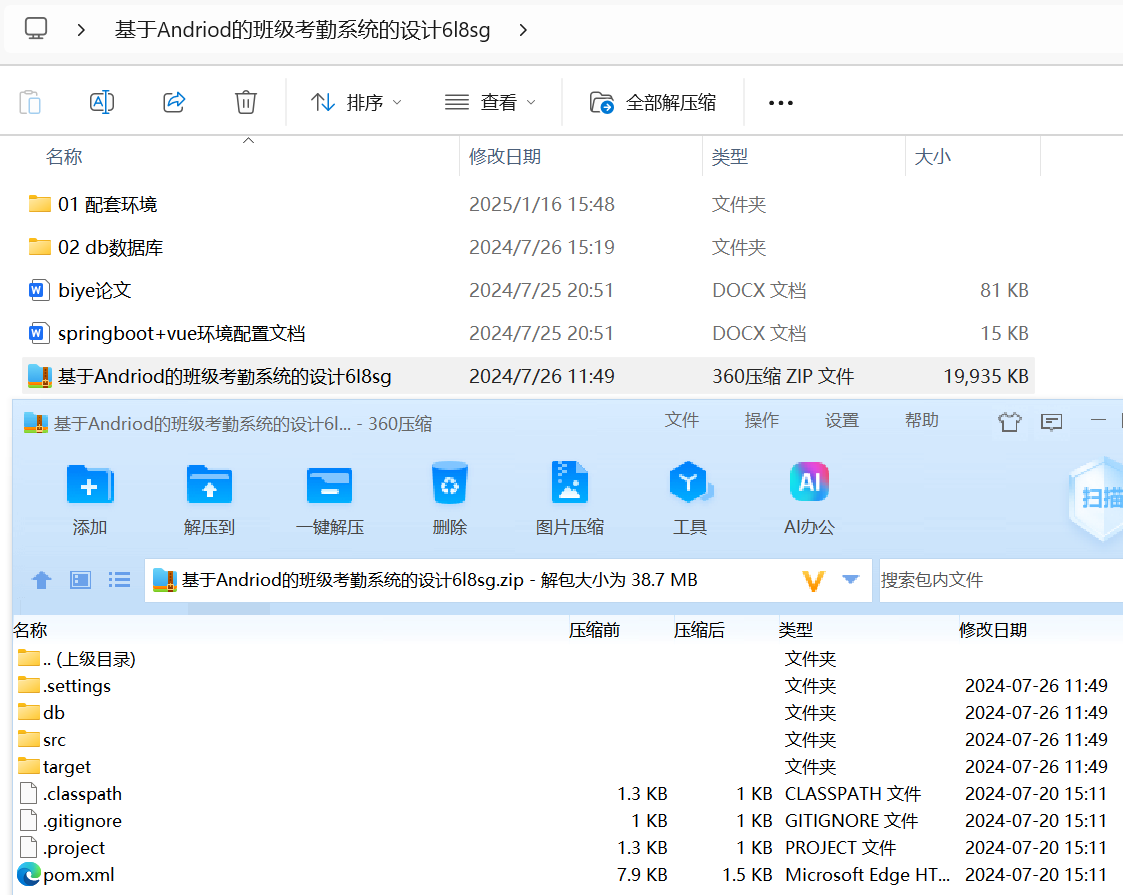Click the 删除 recycle-bin icon in 360压缩
This screenshot has width=1123, height=895.
tap(450, 483)
